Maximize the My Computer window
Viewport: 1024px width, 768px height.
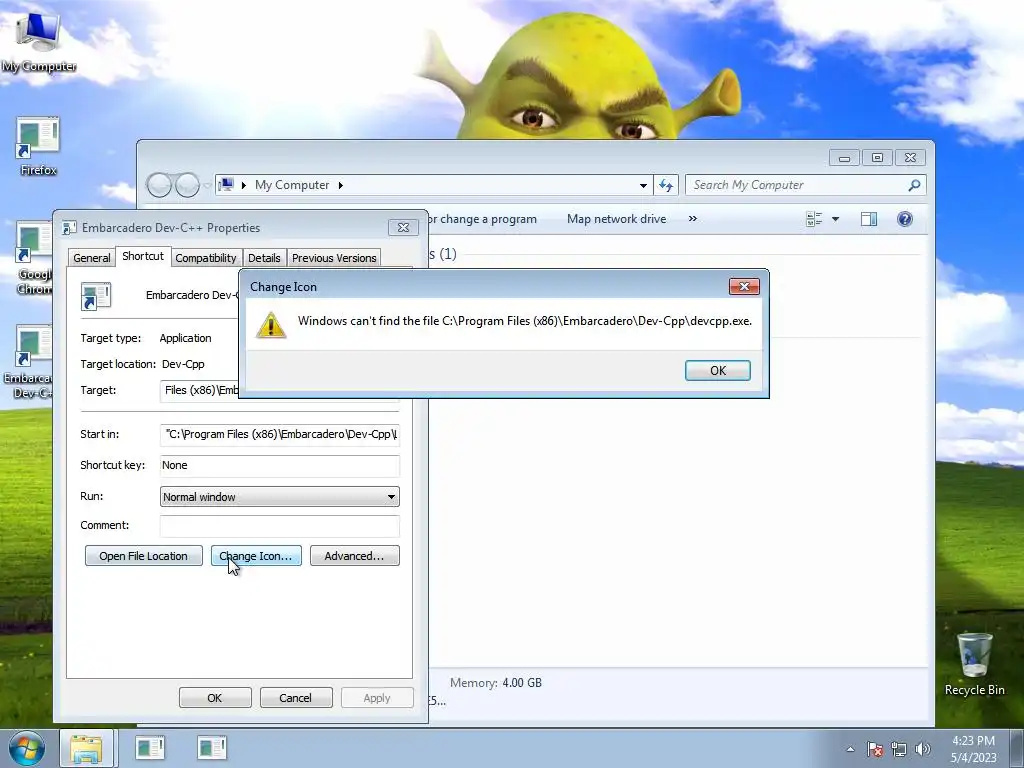pyautogui.click(x=877, y=157)
